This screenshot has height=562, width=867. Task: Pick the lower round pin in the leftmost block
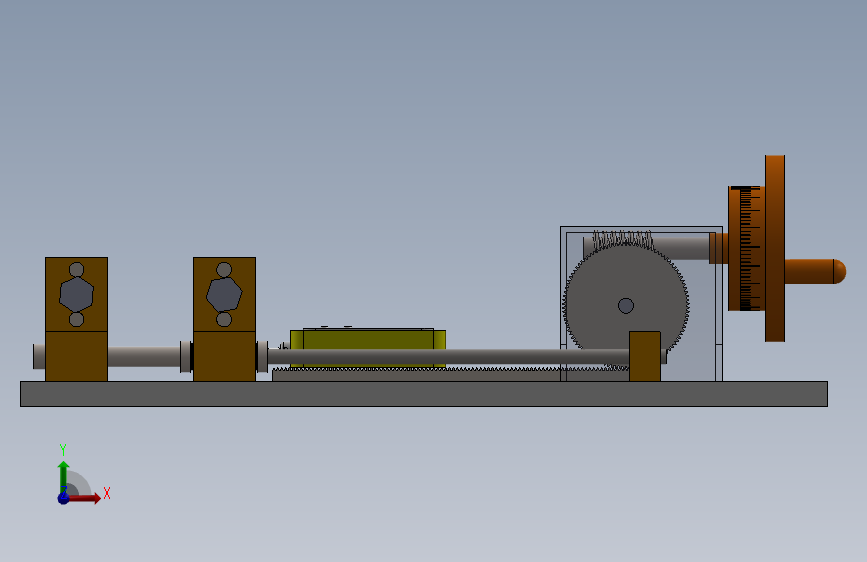click(76, 319)
